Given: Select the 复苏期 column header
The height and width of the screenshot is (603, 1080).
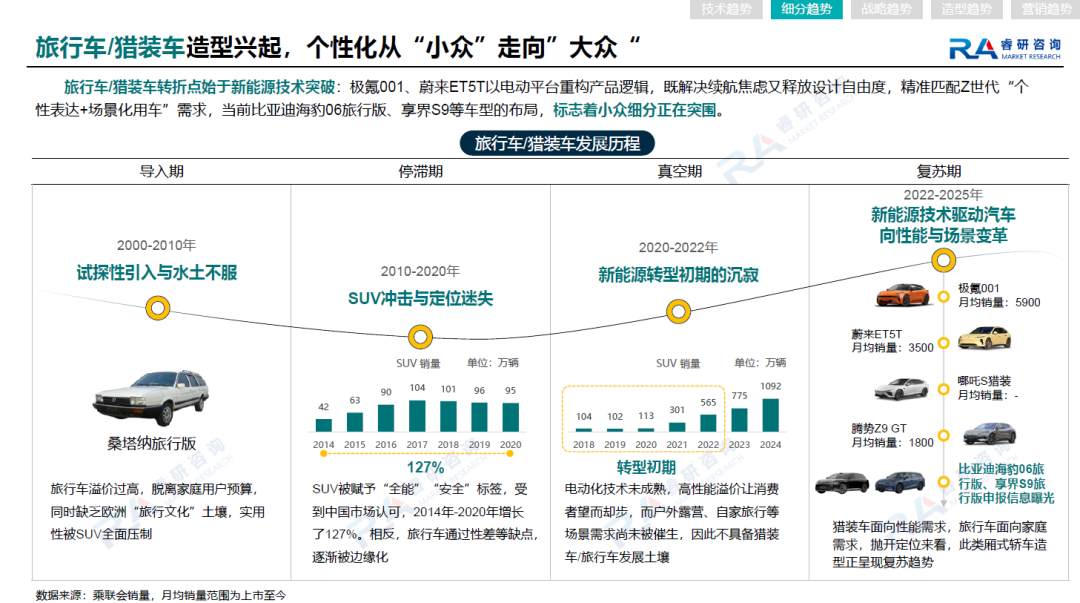Looking at the screenshot, I should click(939, 172).
